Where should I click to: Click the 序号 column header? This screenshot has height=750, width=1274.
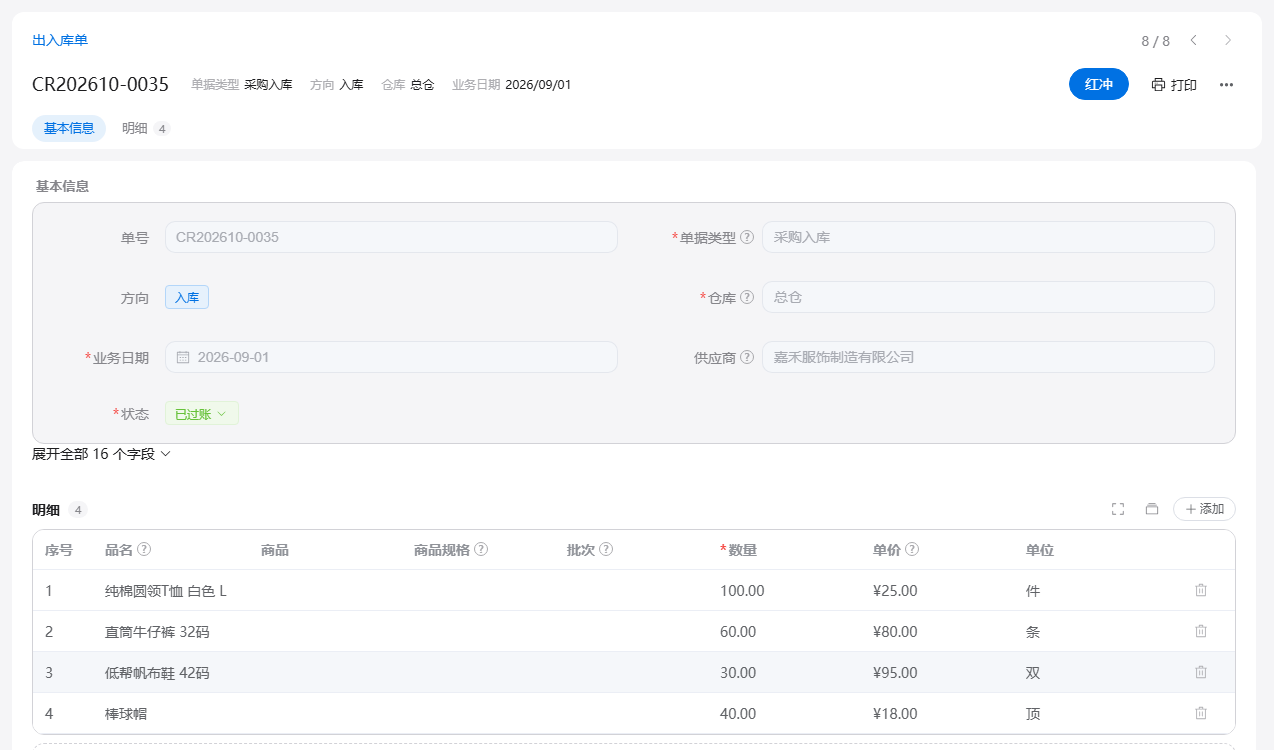(x=59, y=550)
